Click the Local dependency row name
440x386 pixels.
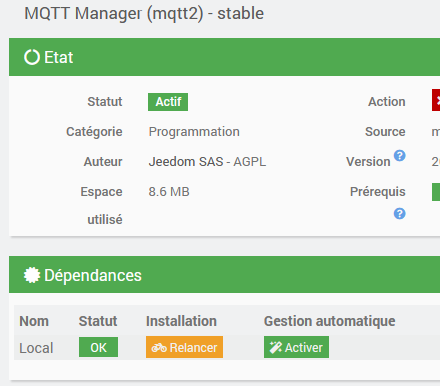click(x=36, y=348)
